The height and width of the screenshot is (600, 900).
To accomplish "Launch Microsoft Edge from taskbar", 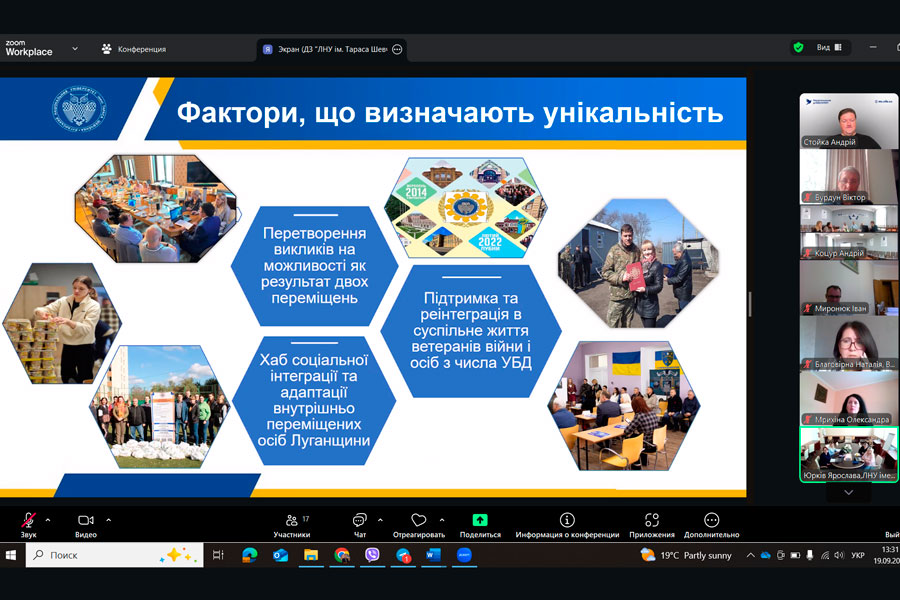I will tap(249, 555).
